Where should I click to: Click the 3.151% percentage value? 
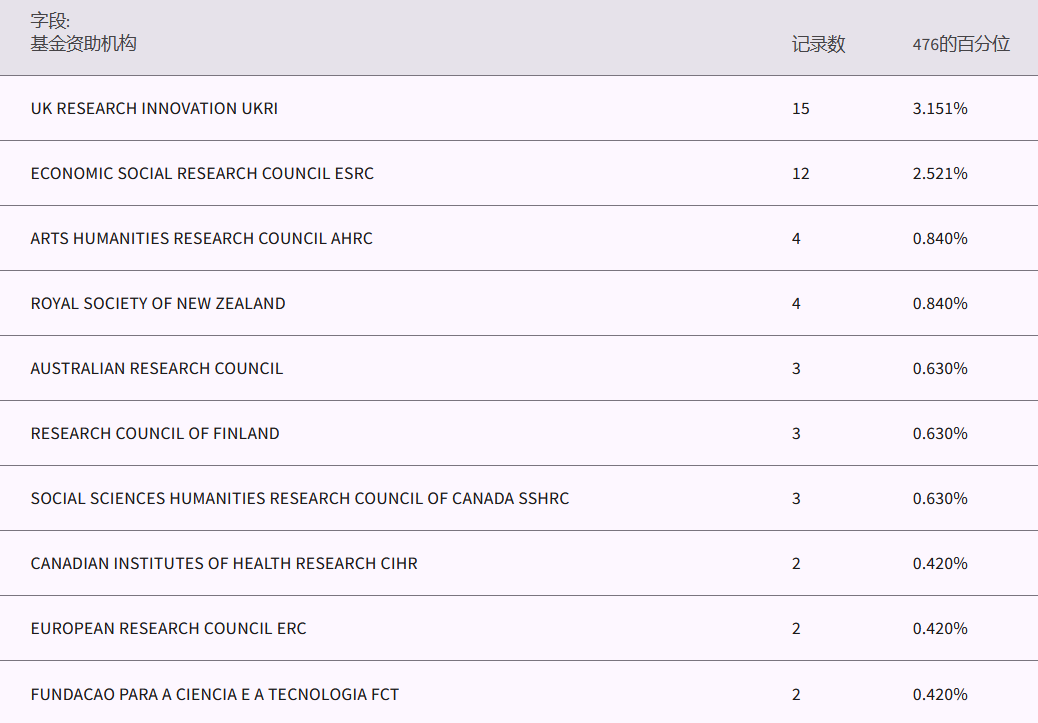[940, 108]
